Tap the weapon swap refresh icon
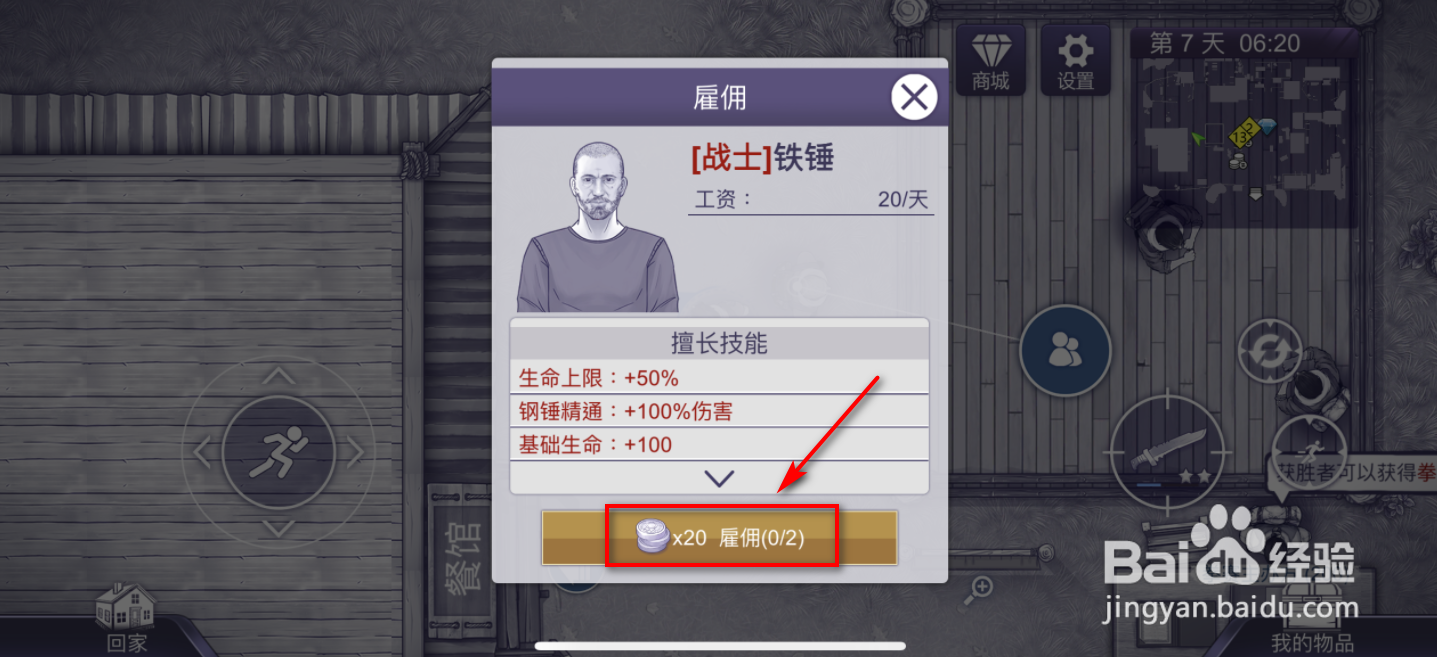Screen dimensions: 1437x657 pyautogui.click(x=1270, y=352)
